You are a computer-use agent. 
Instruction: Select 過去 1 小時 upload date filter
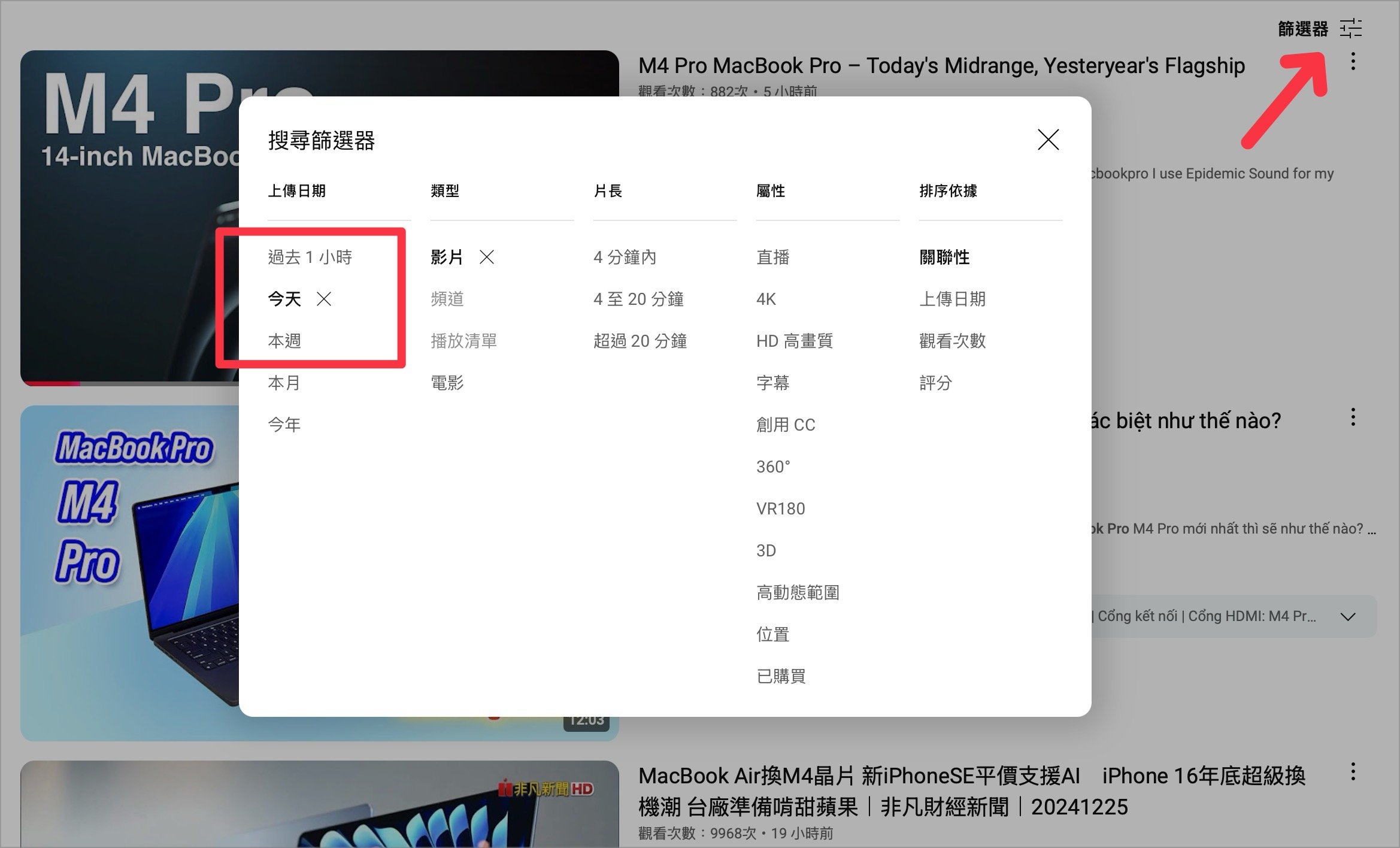[x=310, y=257]
